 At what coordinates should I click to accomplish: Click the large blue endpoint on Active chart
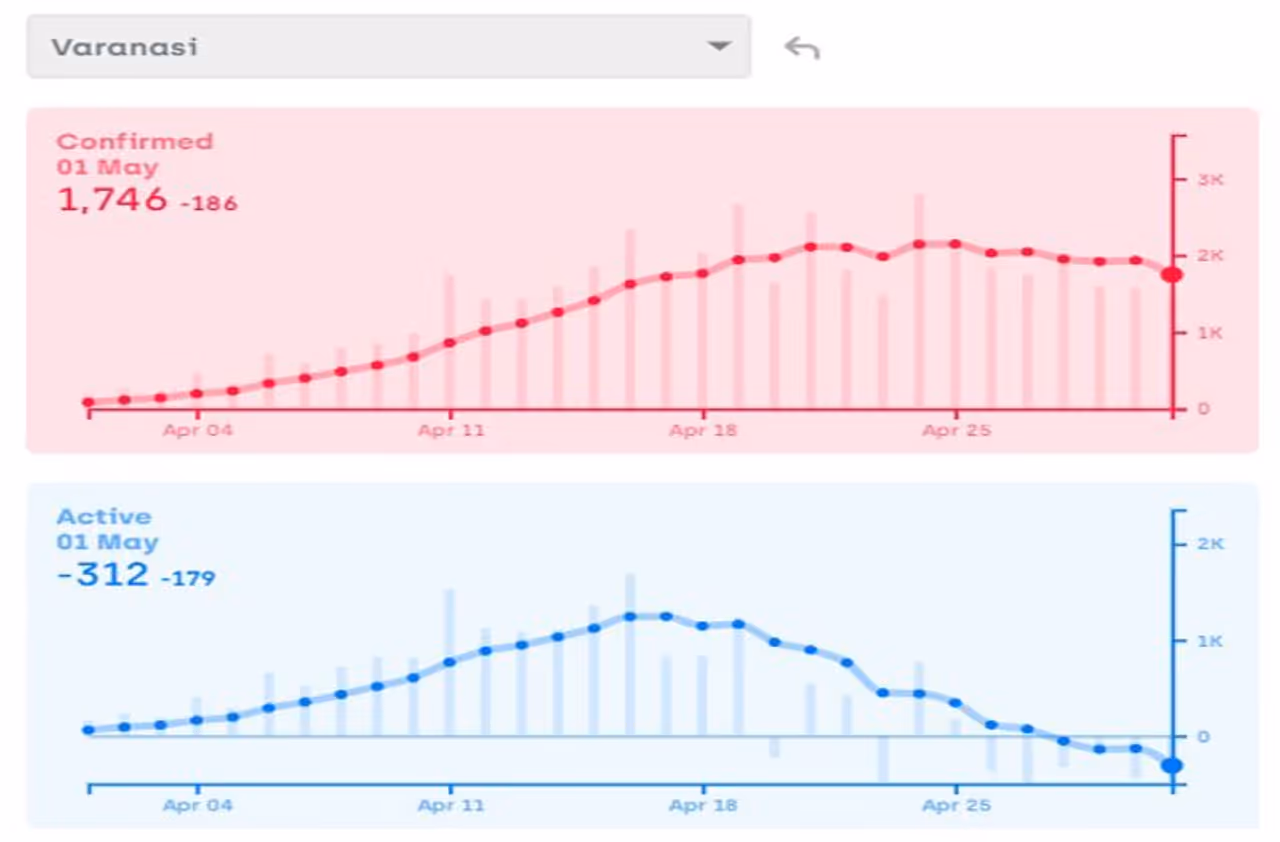(x=1171, y=765)
